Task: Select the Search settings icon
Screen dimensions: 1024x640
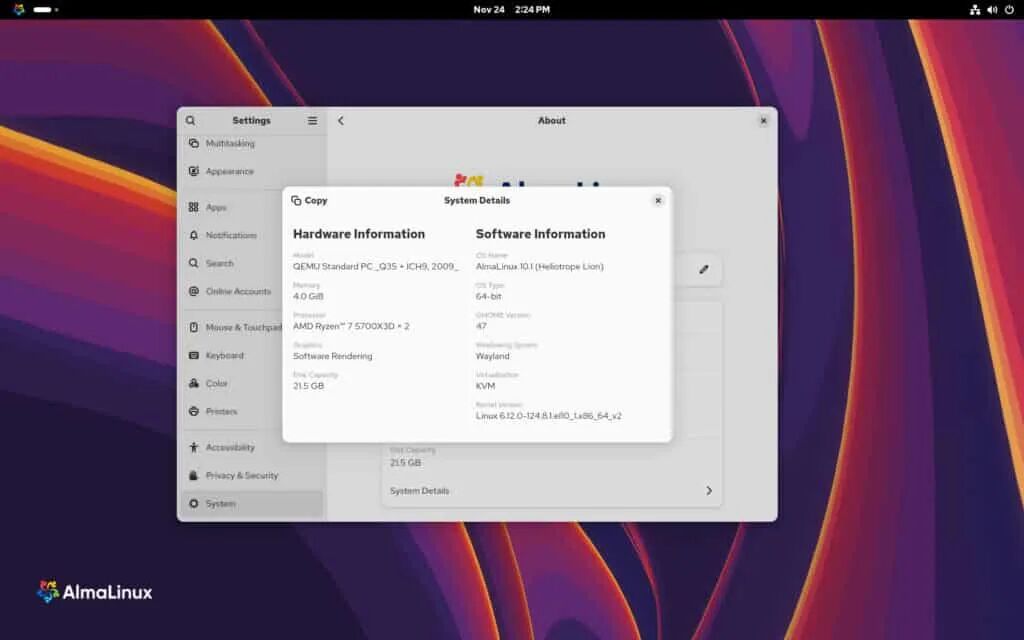Action: tap(194, 263)
